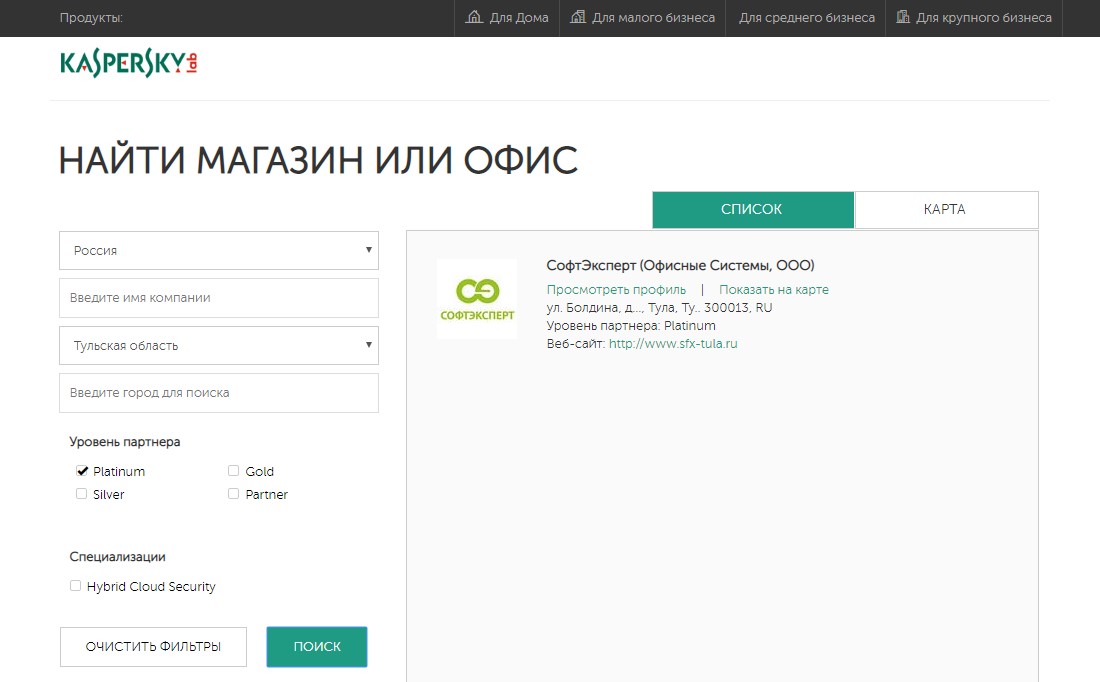Click ОЧИСТИТЬ ФИЛЬТРЫ button
The width and height of the screenshot is (1100, 682).
pos(153,646)
